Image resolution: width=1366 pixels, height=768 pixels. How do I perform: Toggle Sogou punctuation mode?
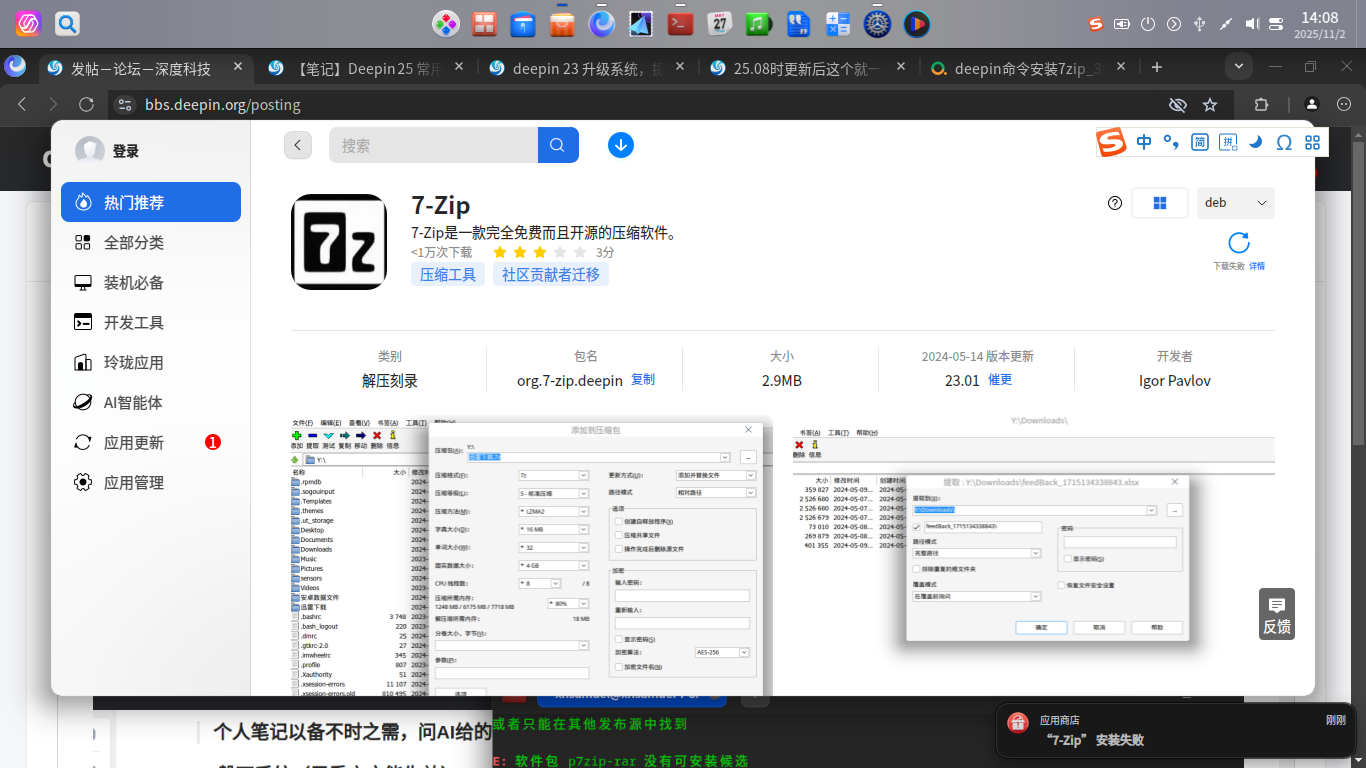coord(1171,143)
